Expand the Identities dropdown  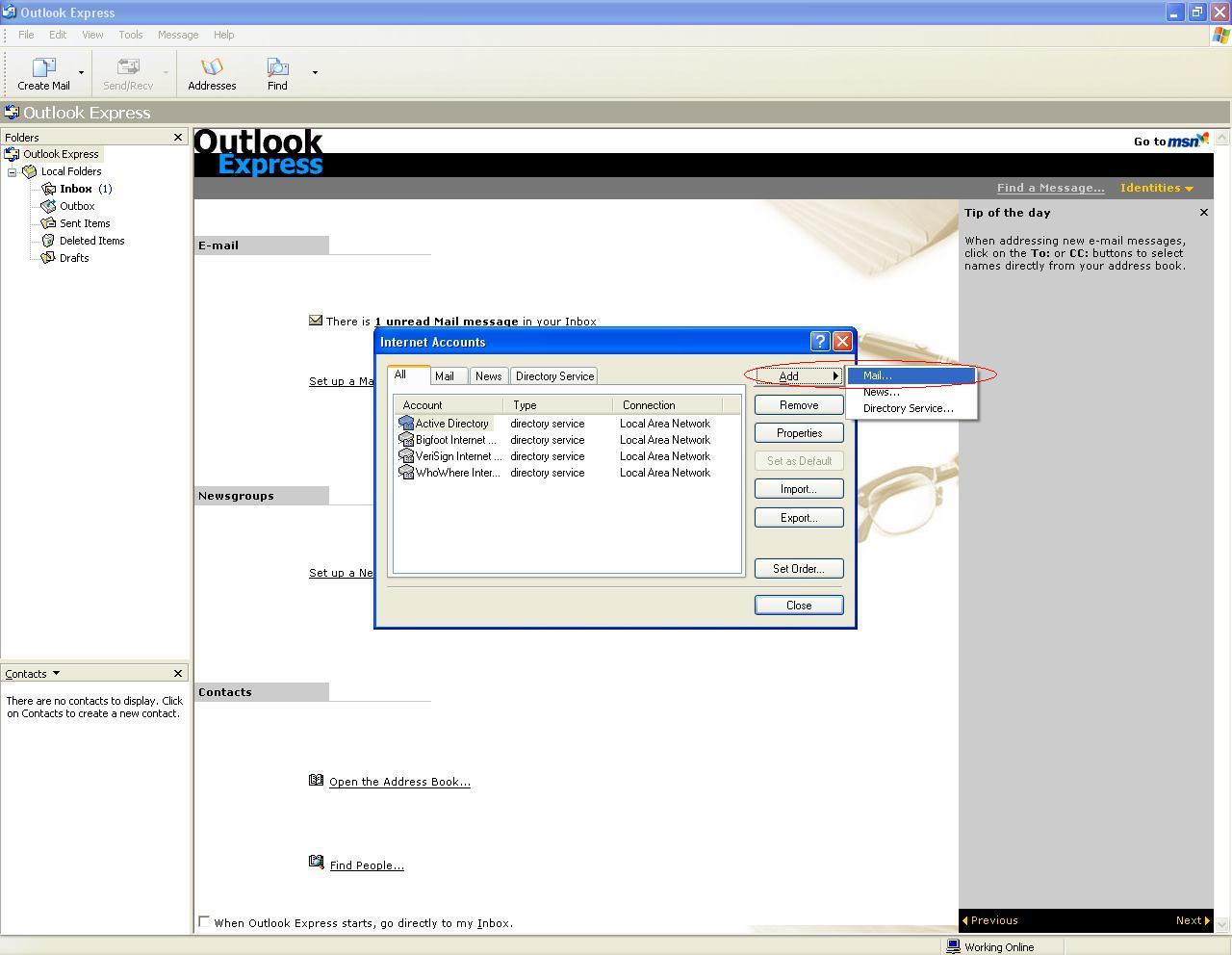coord(1156,188)
